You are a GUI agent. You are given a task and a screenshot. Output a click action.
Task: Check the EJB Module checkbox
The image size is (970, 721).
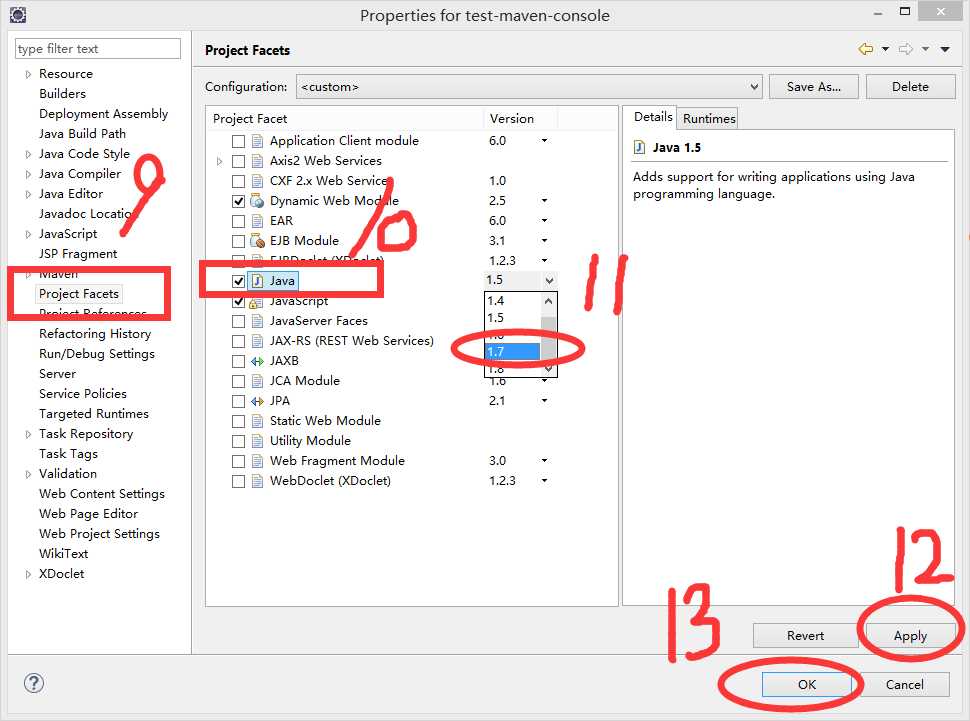pos(238,241)
